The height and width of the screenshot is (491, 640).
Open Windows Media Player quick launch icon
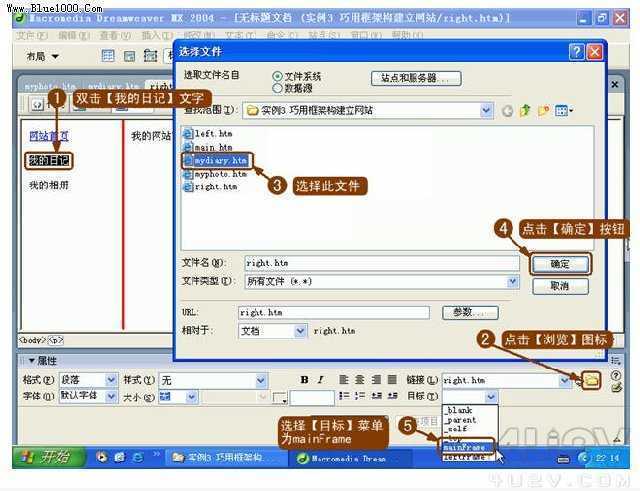click(x=101, y=457)
